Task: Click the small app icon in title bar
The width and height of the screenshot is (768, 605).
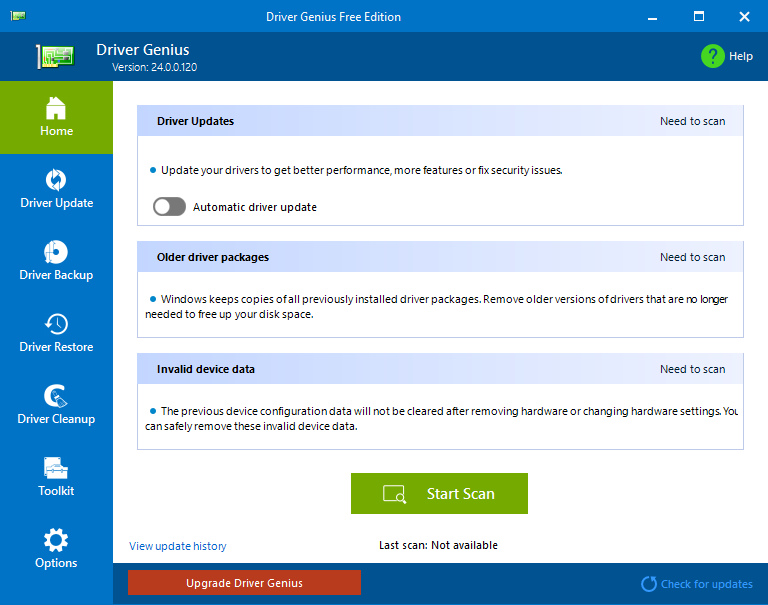Action: click(18, 17)
